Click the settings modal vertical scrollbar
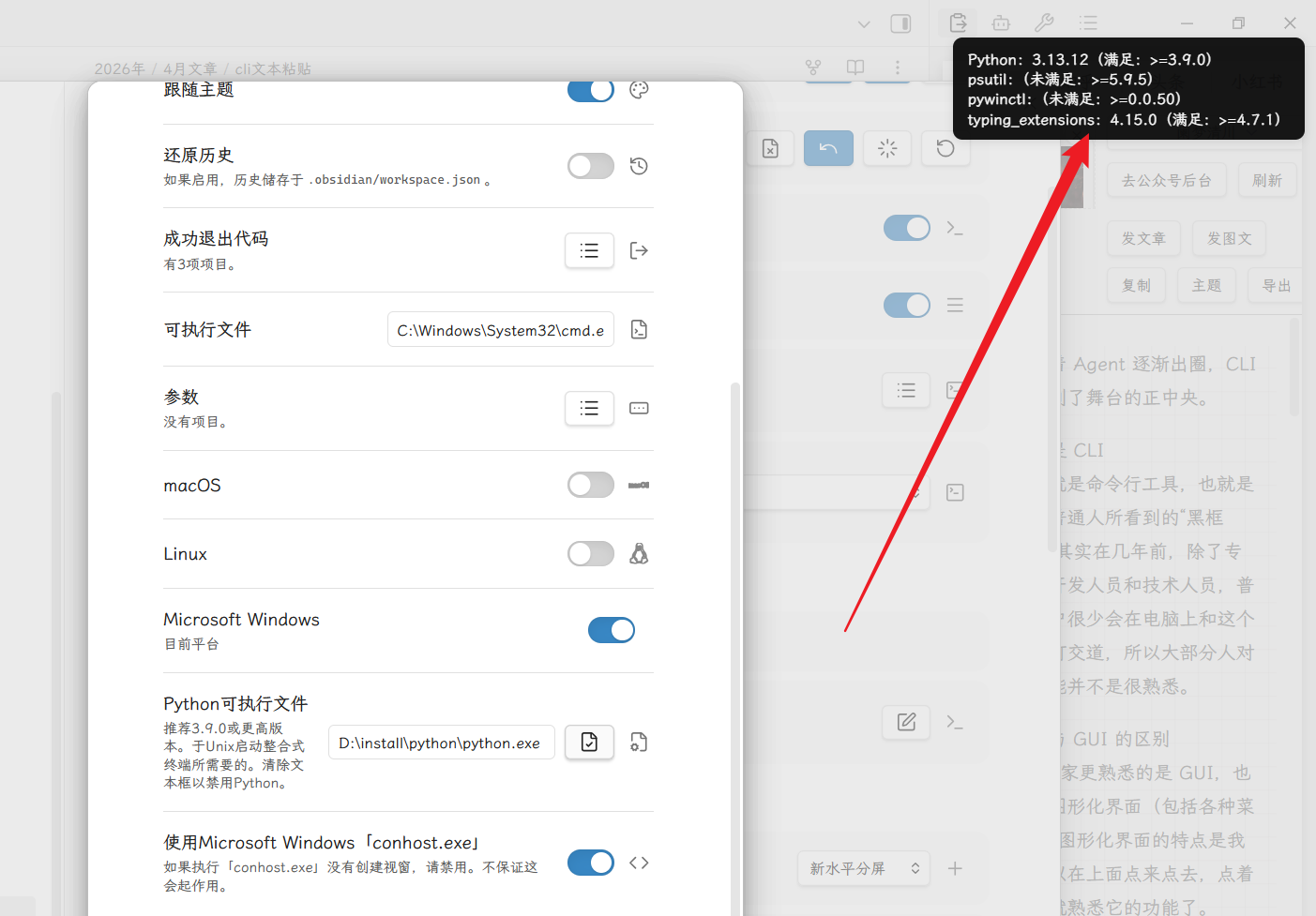 click(735, 647)
